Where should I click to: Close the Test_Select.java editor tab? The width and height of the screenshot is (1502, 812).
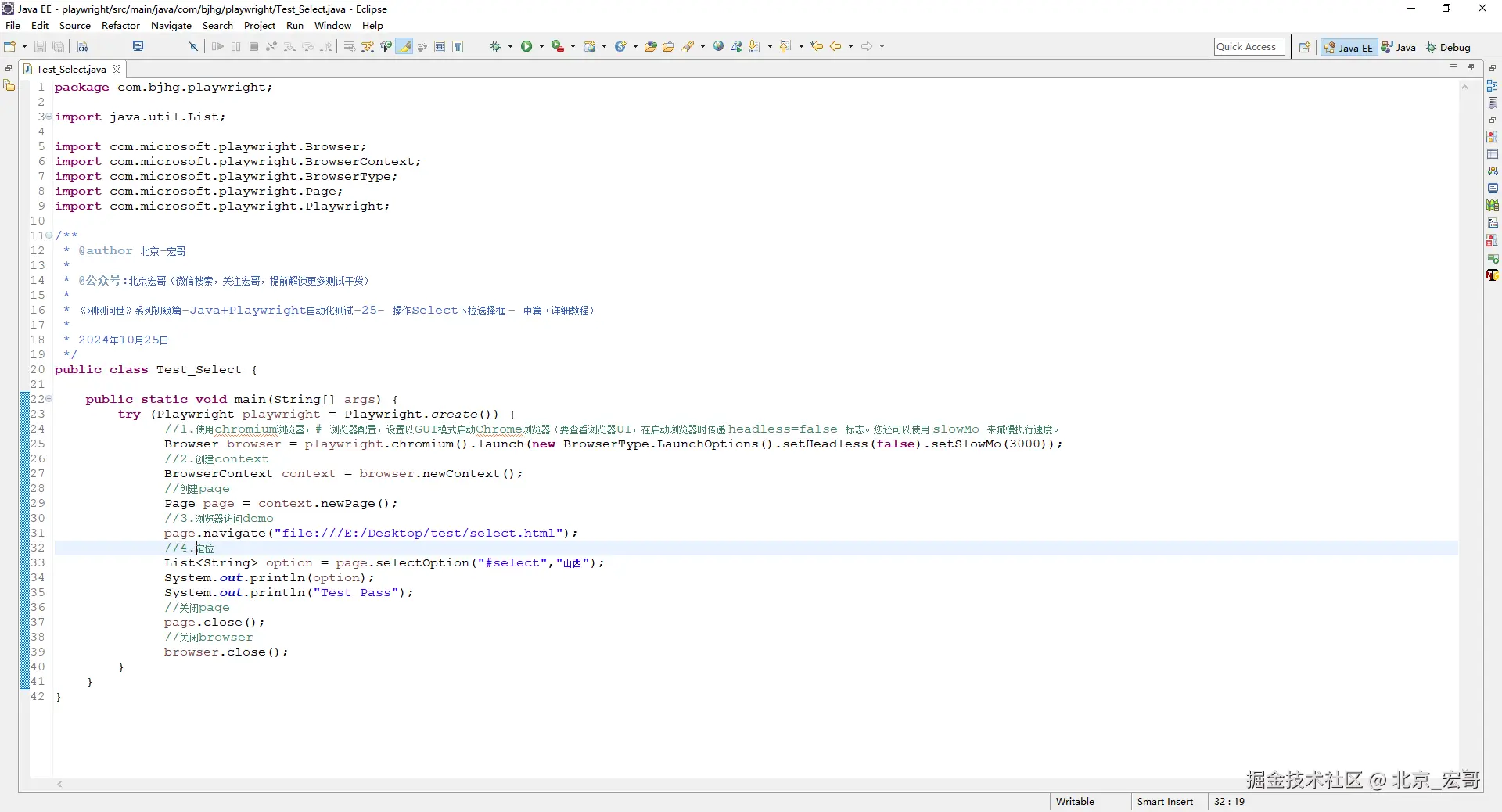pos(117,69)
